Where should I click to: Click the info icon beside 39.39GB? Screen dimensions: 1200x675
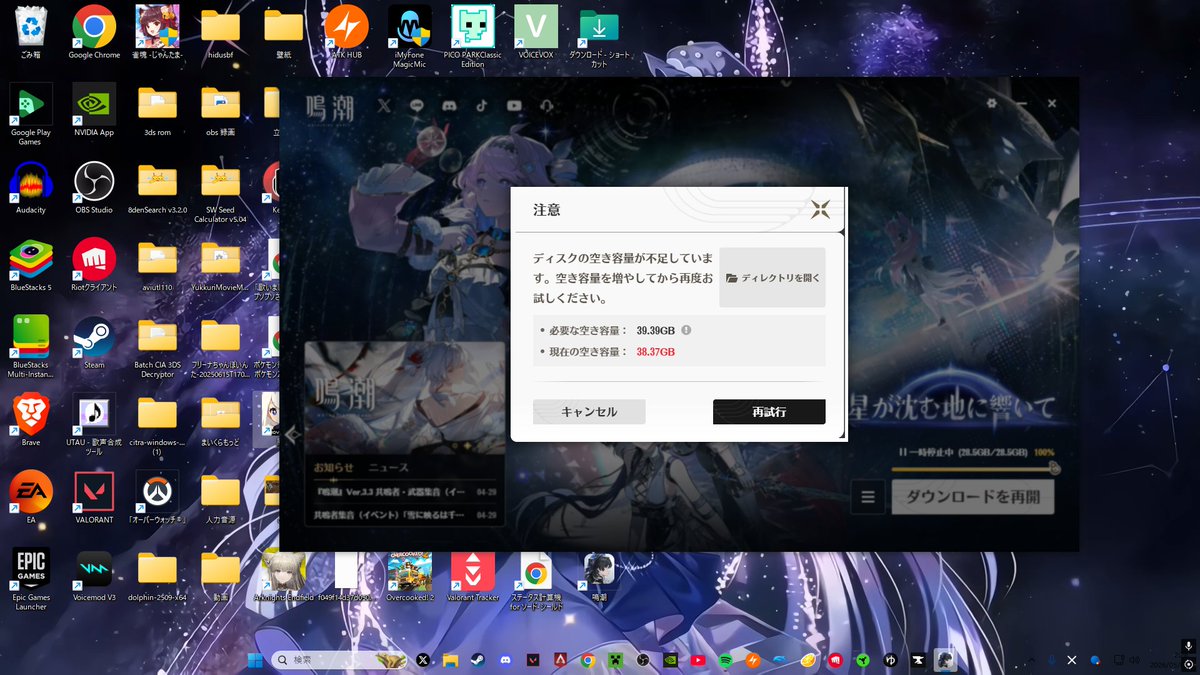point(687,330)
